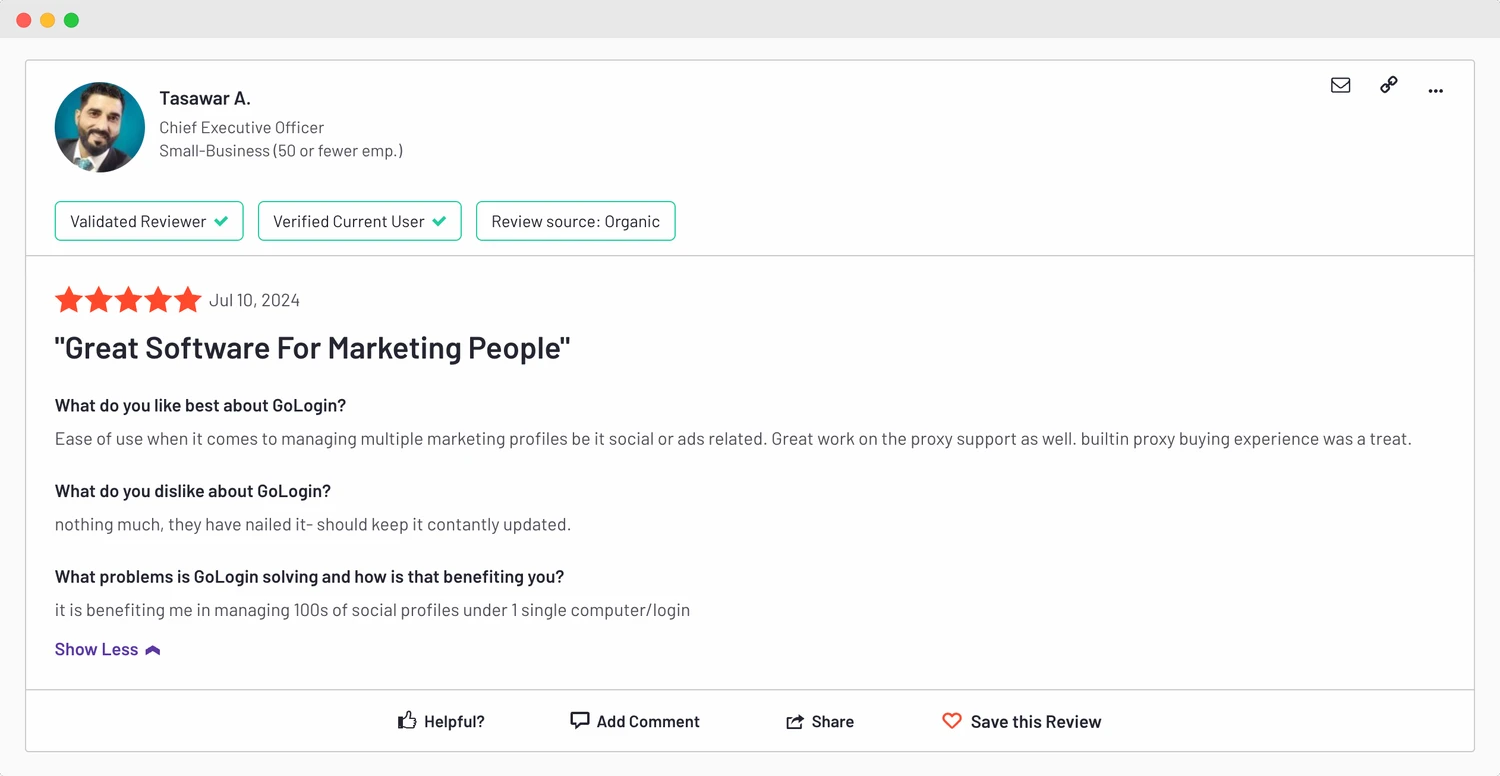This screenshot has height=776, width=1500.
Task: Click 'What problems is GoLogin solving' heading
Action: point(310,577)
